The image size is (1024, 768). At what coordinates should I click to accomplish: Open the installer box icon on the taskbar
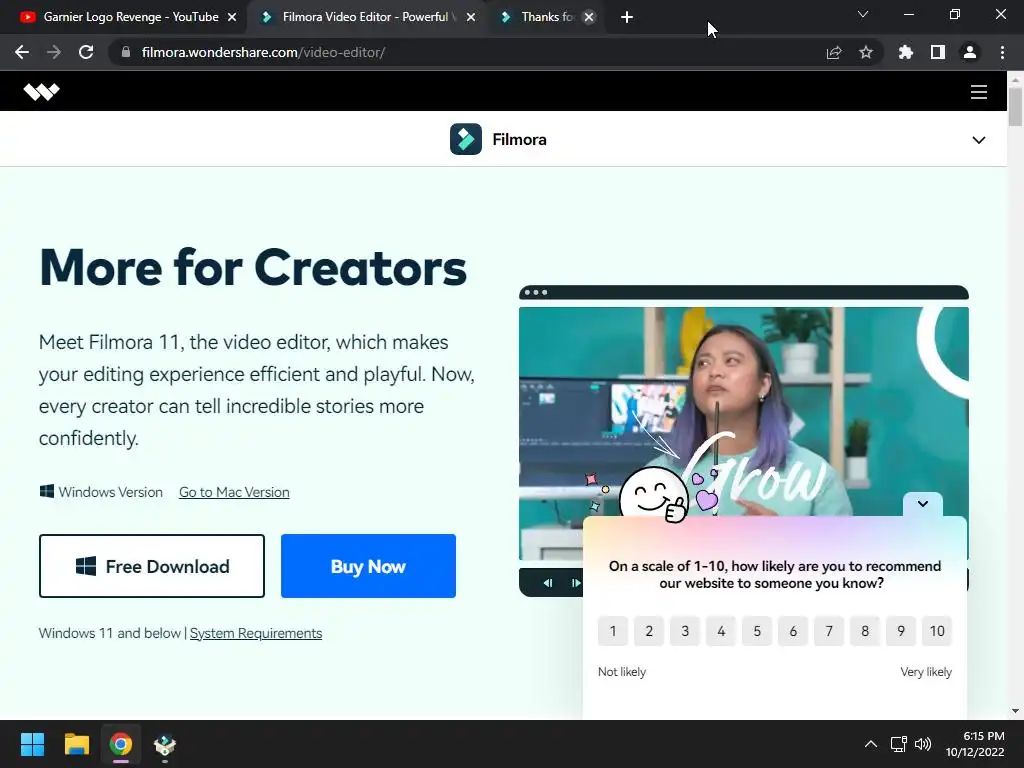point(165,744)
